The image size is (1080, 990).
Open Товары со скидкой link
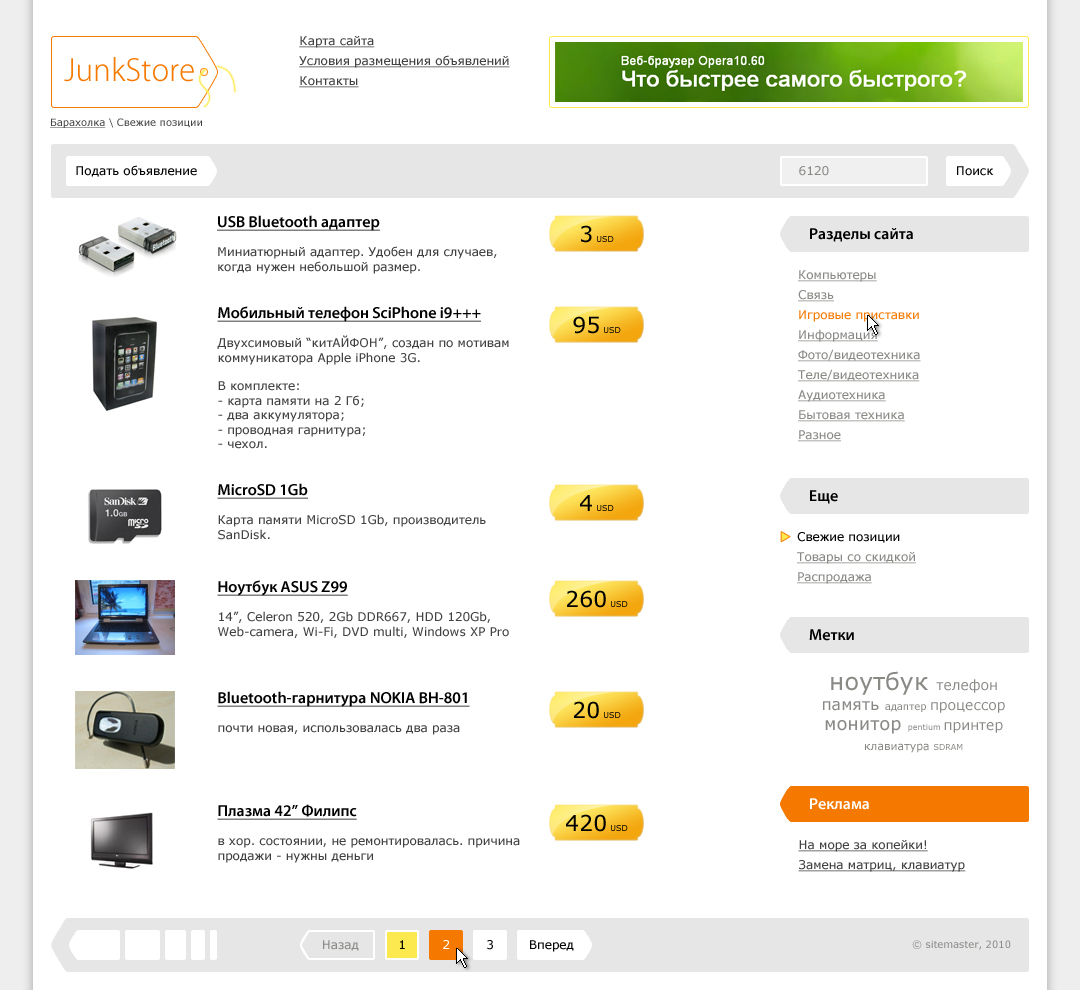click(x=856, y=557)
